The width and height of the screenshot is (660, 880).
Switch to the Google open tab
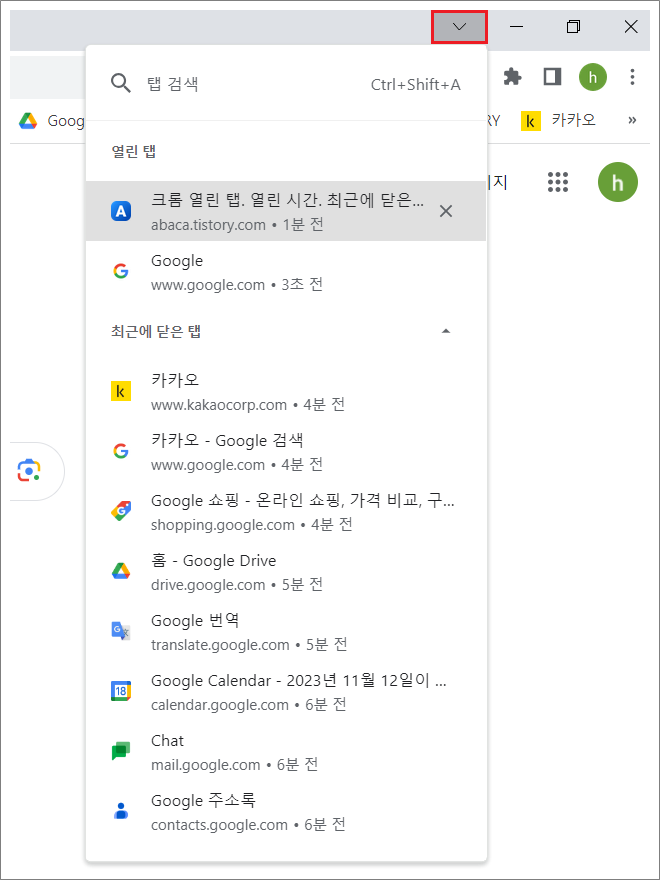286,272
